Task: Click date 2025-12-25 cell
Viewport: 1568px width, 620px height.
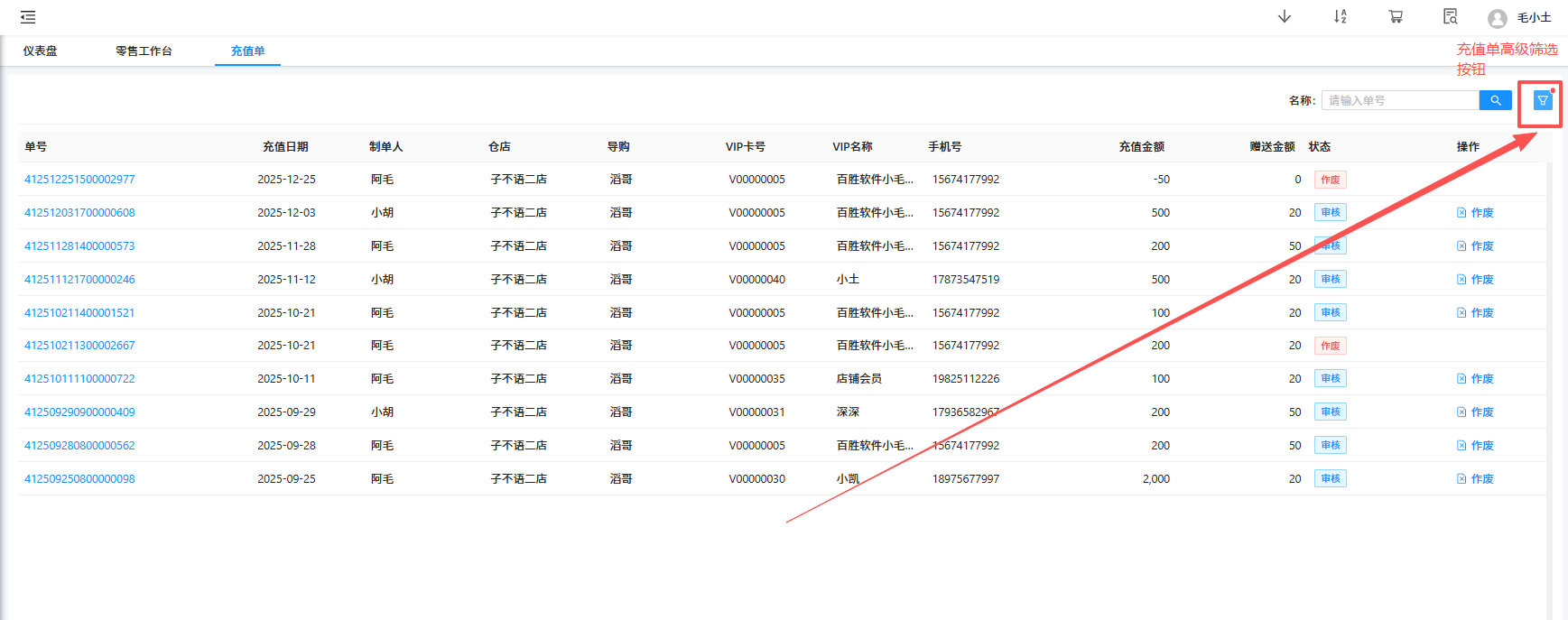Action: coord(286,179)
